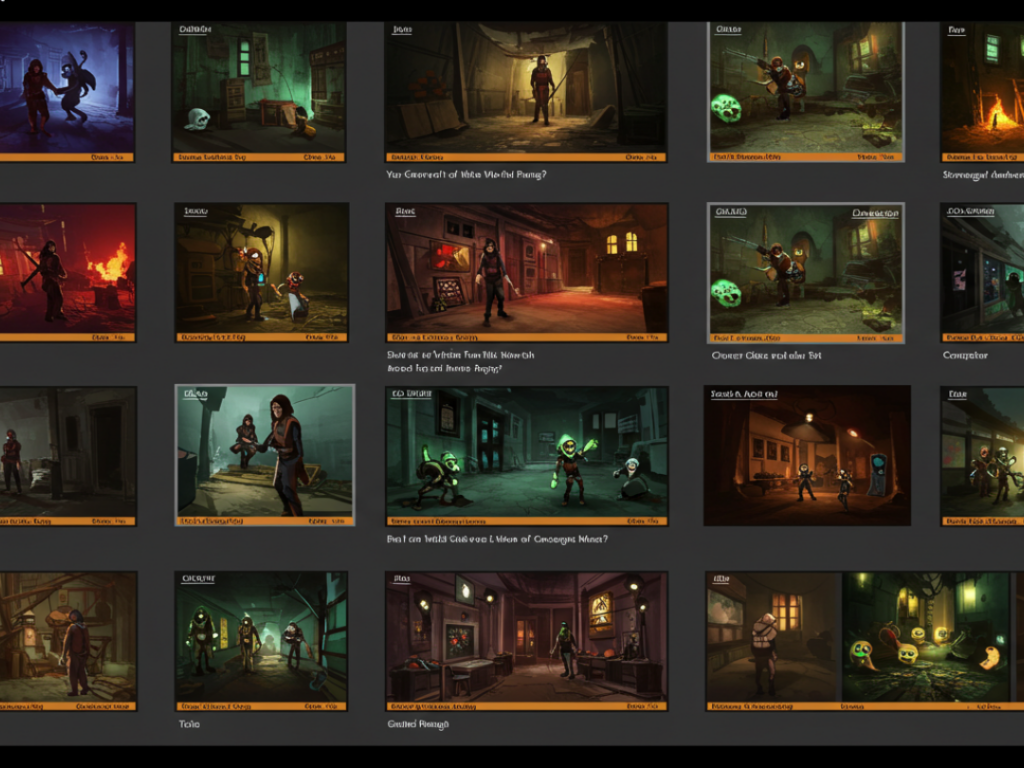Select the orange lamp-lit street thumbnail
Screen dimensions: 1024x768
click(807, 456)
